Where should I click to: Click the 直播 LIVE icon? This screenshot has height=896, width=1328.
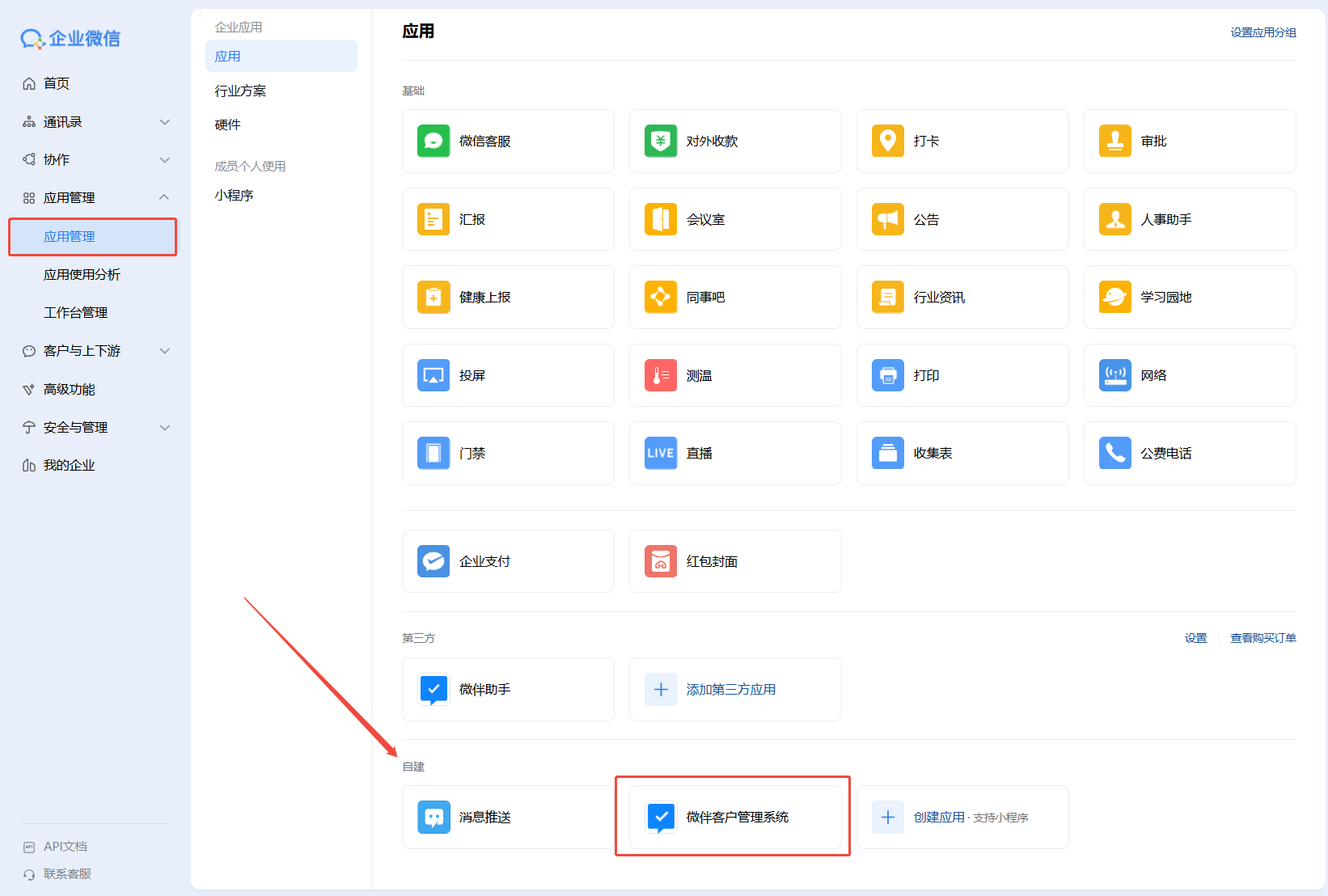click(x=661, y=453)
